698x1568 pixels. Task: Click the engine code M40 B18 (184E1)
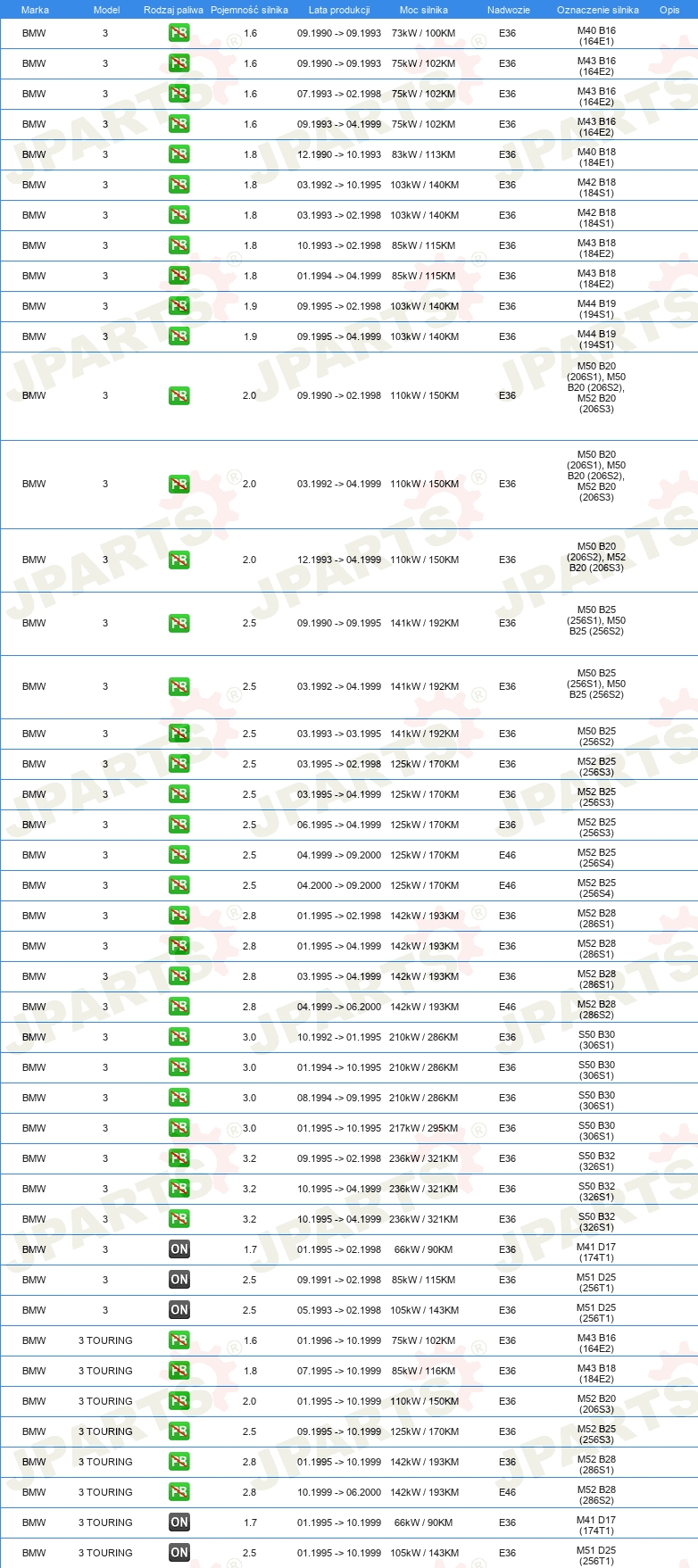596,157
